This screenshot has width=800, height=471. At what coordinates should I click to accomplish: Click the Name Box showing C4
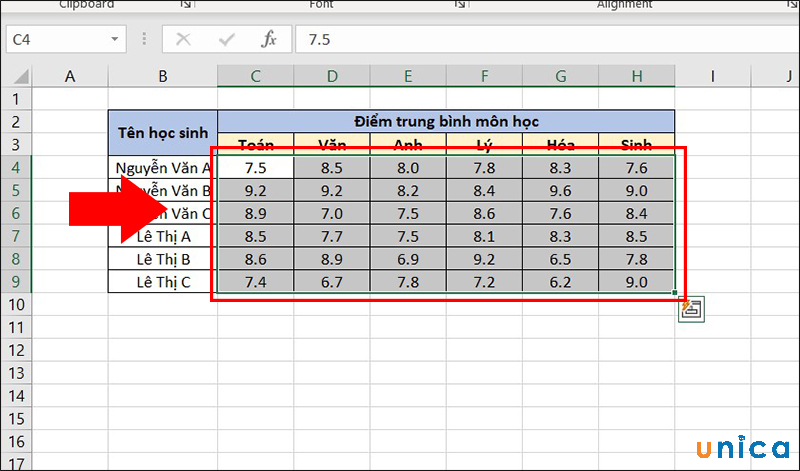click(x=55, y=40)
